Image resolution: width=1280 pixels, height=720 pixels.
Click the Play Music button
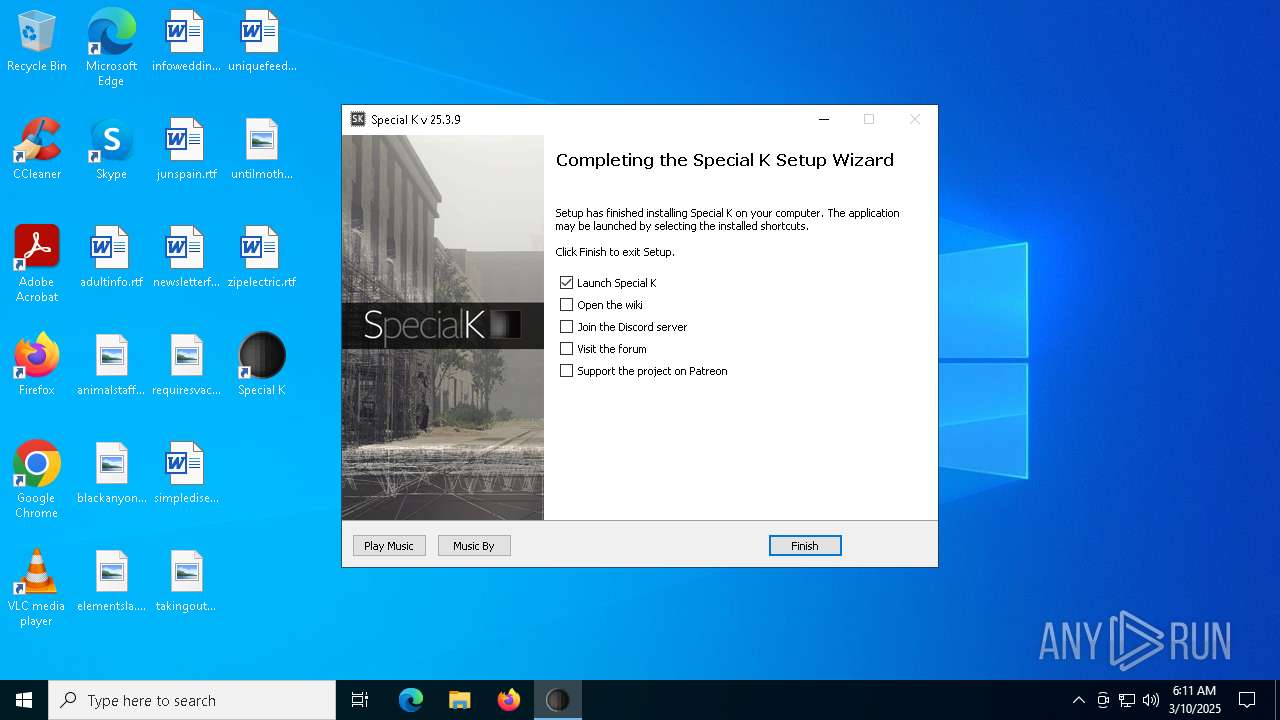pyautogui.click(x=389, y=546)
